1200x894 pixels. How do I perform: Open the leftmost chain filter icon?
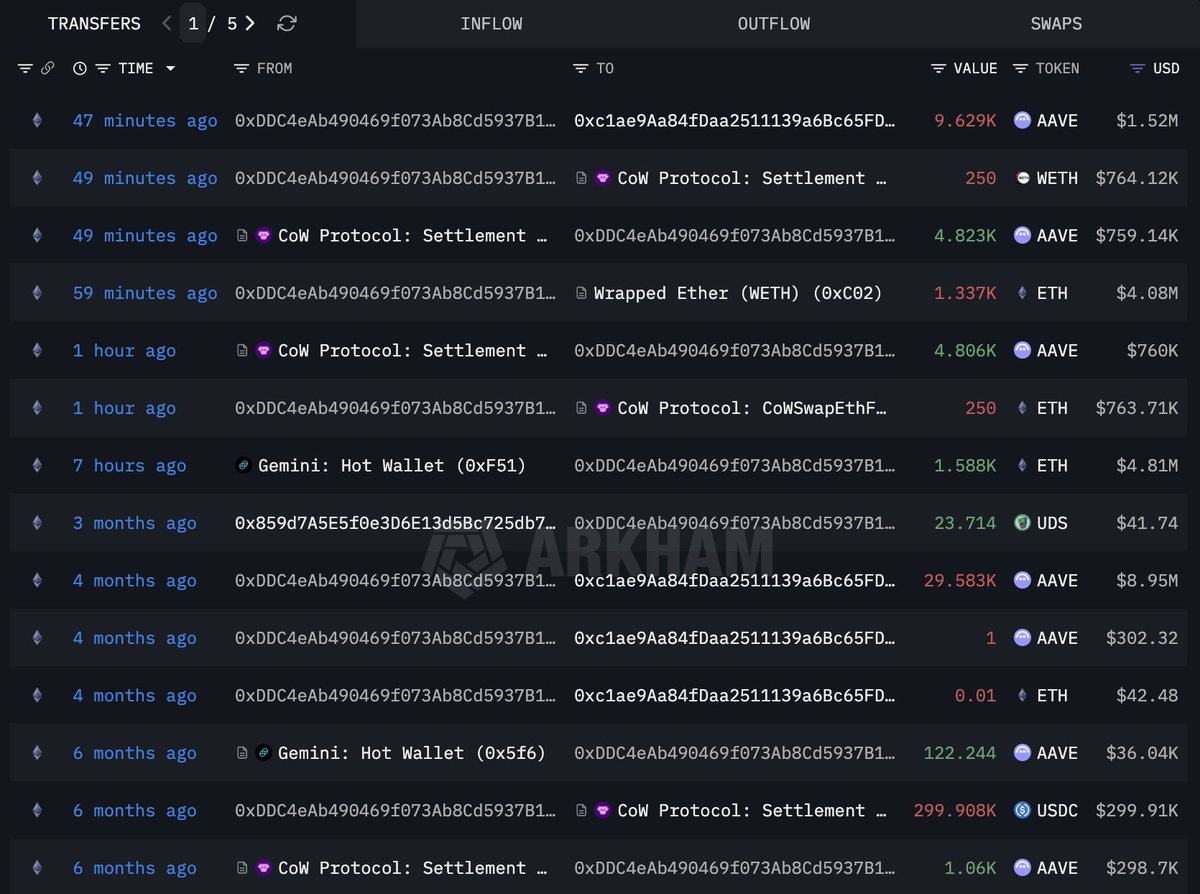coord(25,68)
